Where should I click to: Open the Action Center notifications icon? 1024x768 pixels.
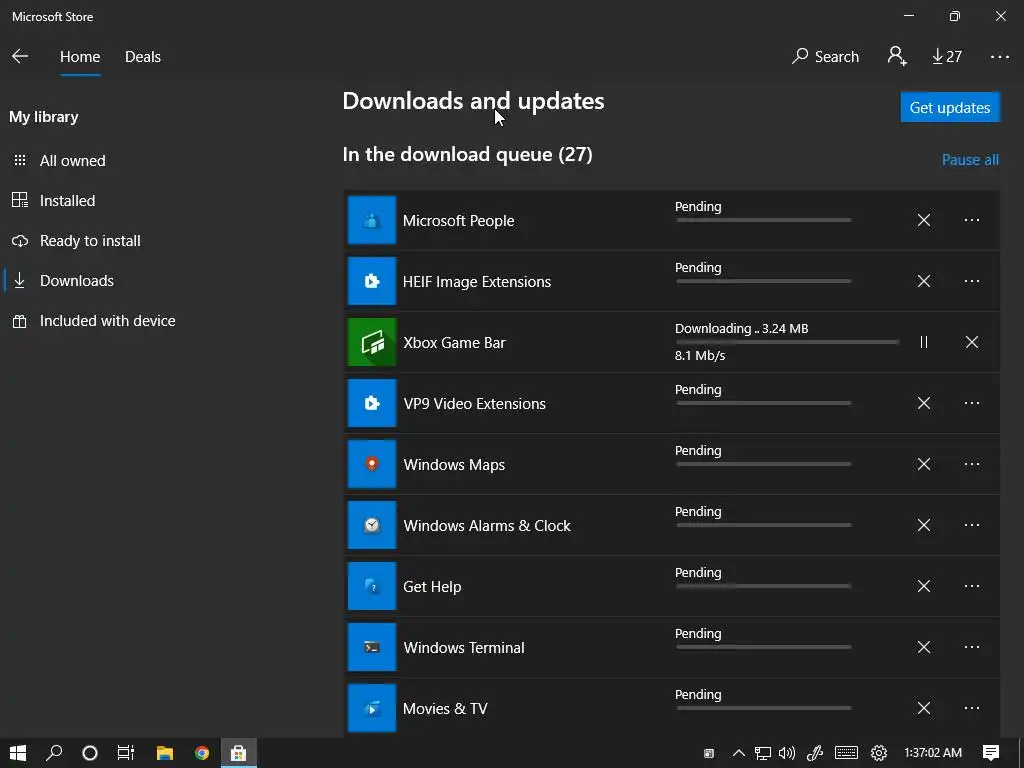(991, 753)
